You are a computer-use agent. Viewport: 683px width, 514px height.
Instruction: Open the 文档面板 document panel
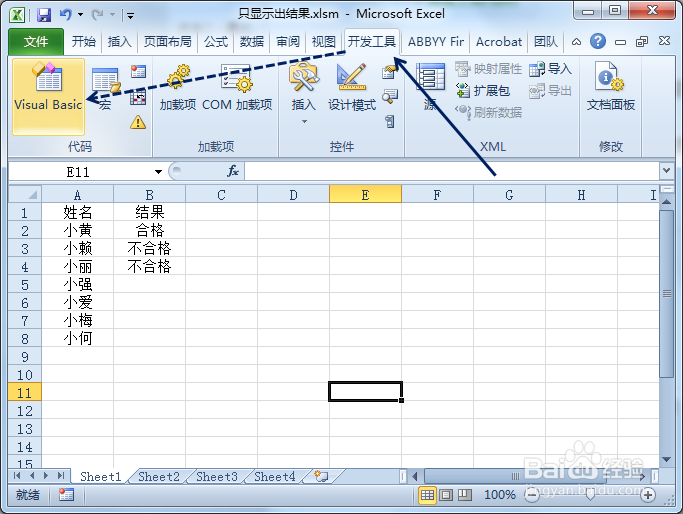pyautogui.click(x=611, y=87)
